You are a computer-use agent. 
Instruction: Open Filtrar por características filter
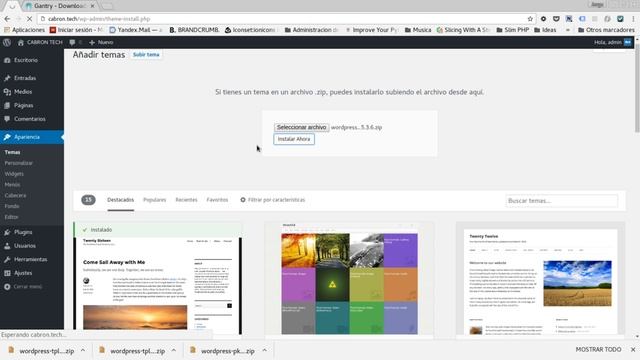point(273,200)
